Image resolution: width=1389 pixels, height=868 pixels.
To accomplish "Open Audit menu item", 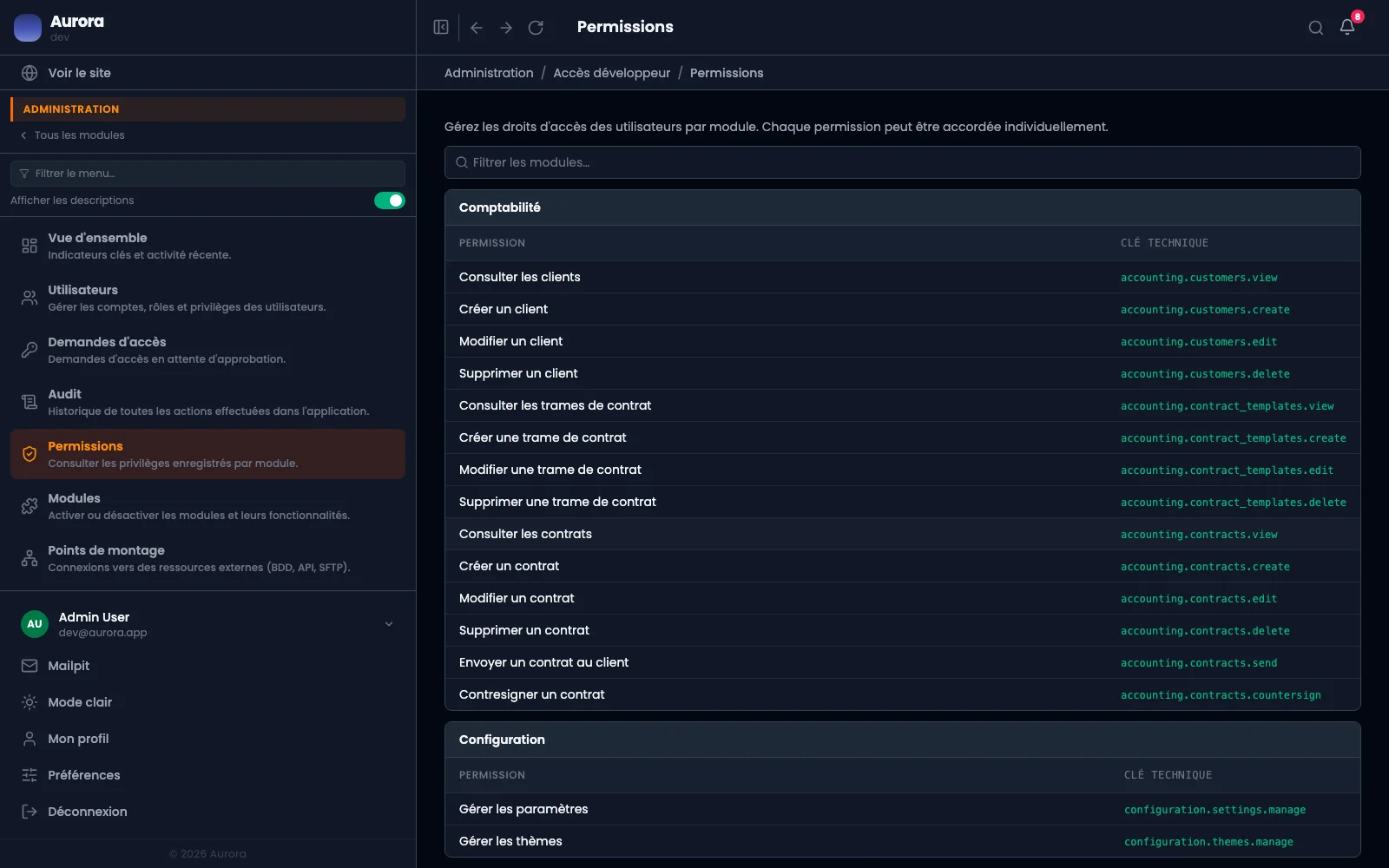I will click(207, 402).
